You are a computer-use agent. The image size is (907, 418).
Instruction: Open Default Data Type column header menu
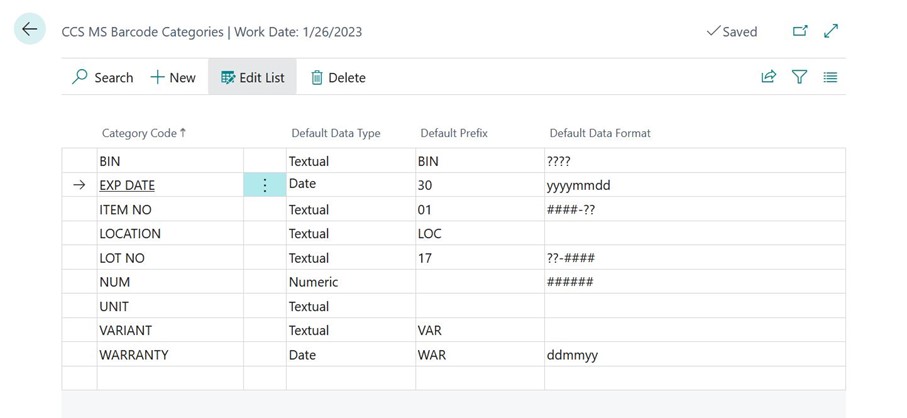(335, 133)
